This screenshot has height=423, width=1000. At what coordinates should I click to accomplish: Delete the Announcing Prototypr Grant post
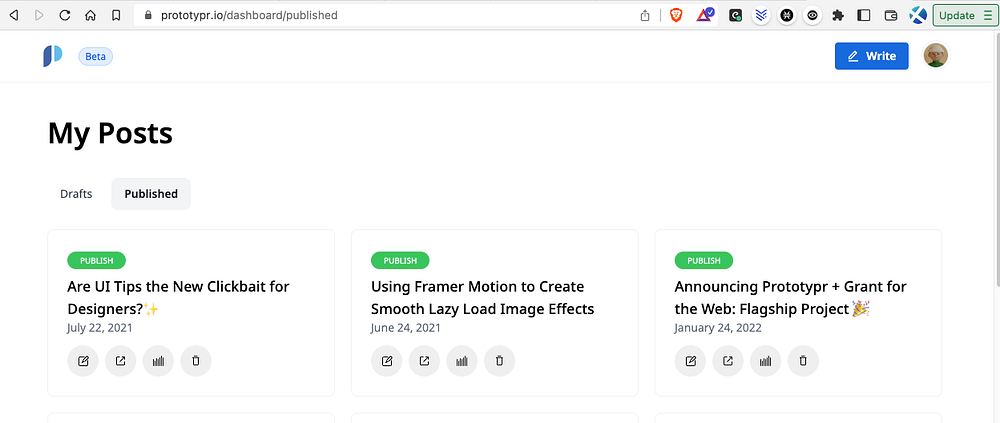tap(803, 361)
